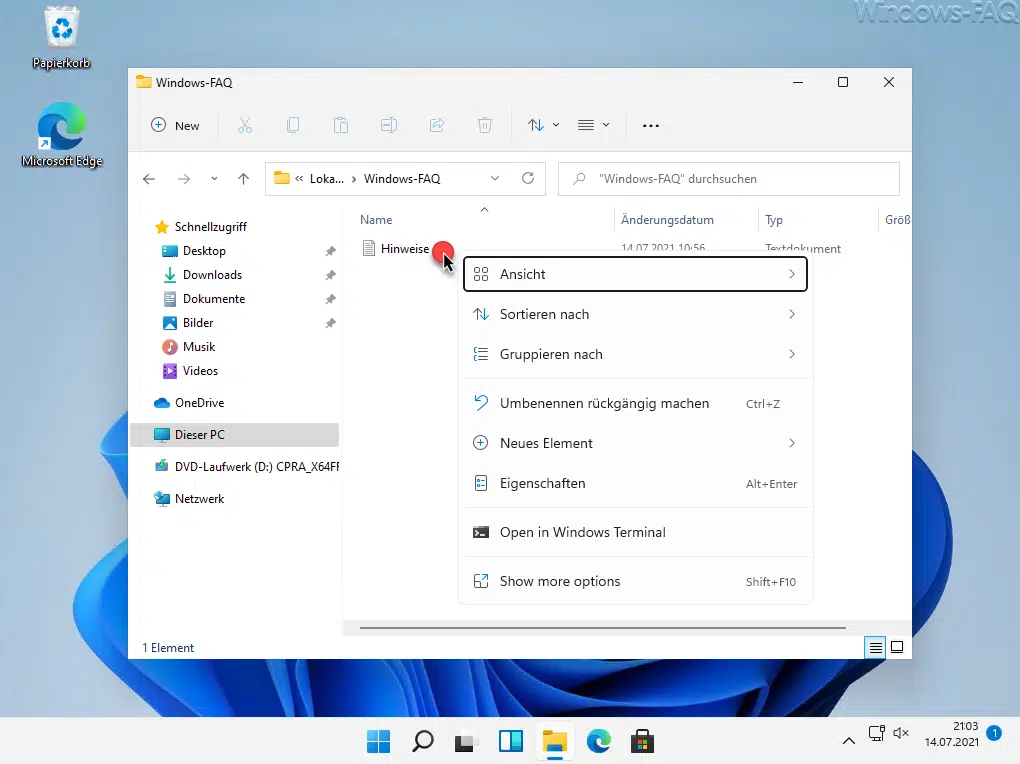Click the Rename icon in toolbar

[x=389, y=125]
